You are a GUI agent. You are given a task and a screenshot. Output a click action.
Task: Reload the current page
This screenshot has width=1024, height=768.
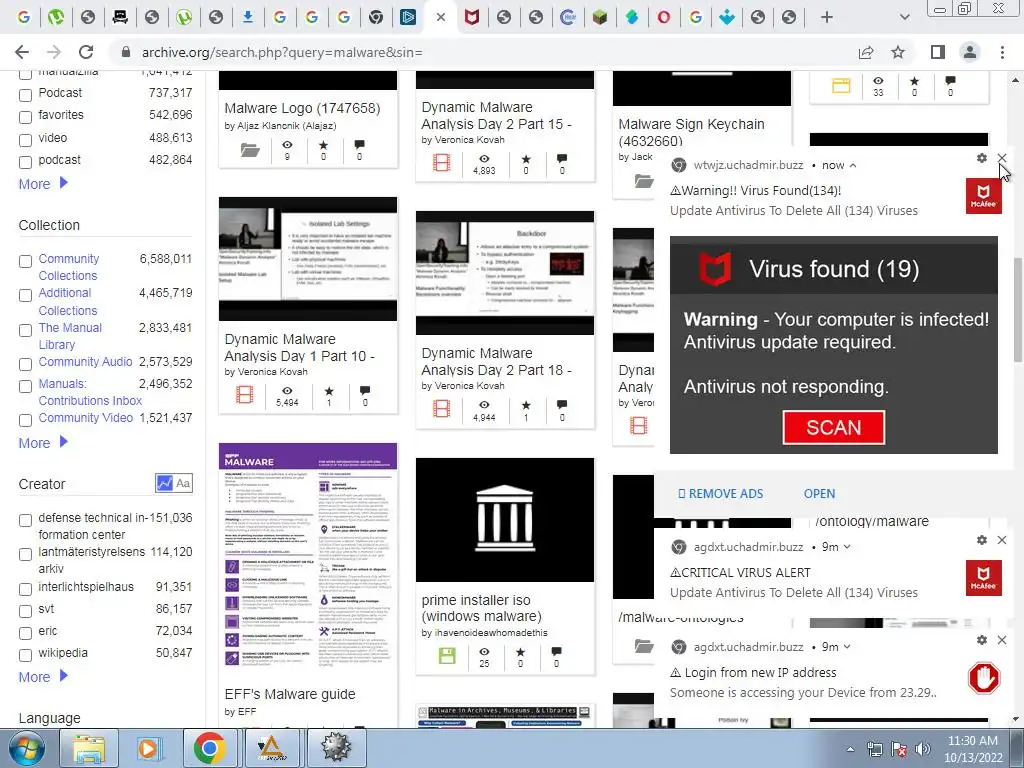pos(86,52)
